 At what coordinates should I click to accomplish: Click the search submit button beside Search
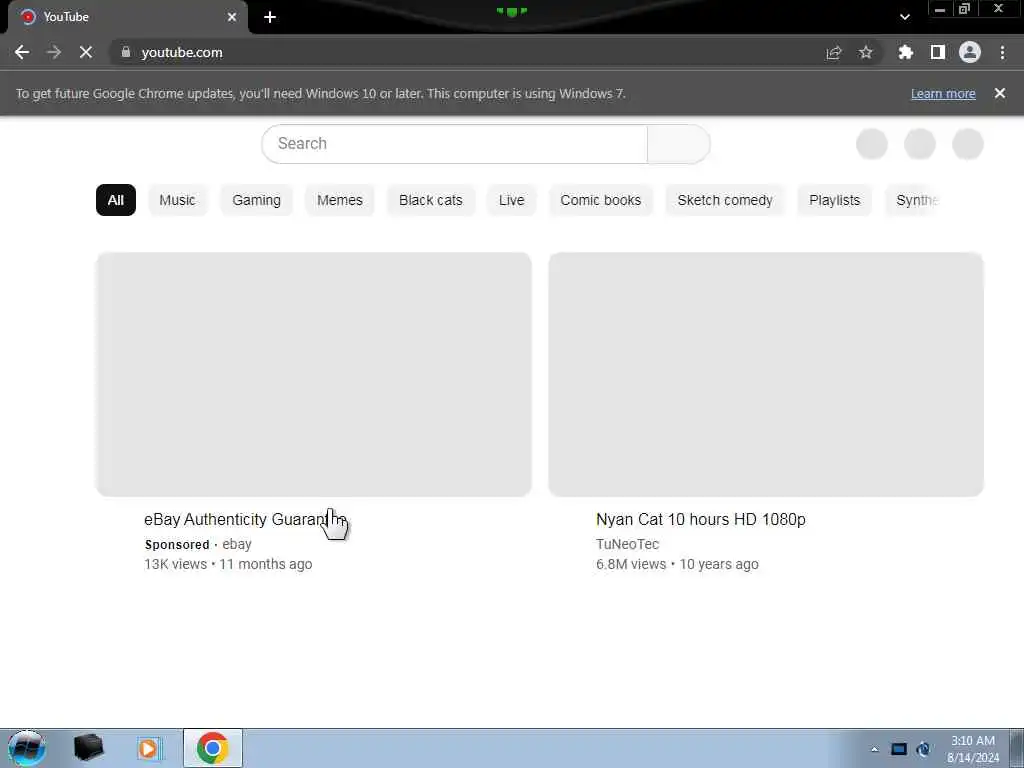[679, 144]
